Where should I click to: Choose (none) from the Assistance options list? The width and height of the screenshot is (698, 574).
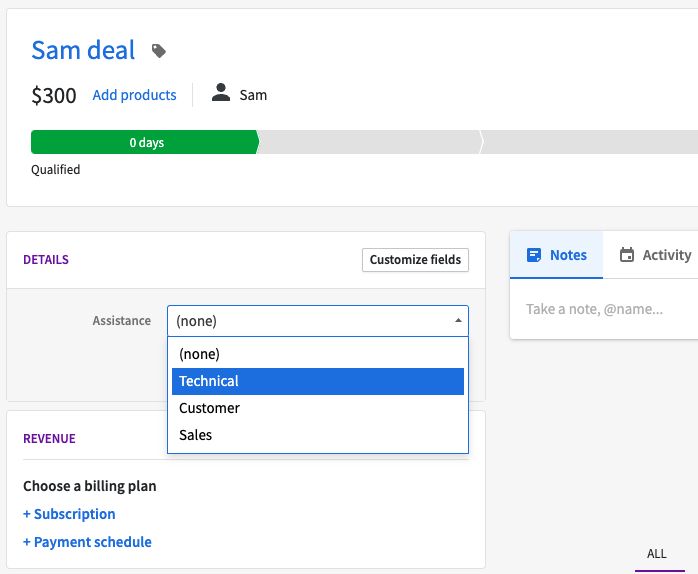pyautogui.click(x=318, y=354)
